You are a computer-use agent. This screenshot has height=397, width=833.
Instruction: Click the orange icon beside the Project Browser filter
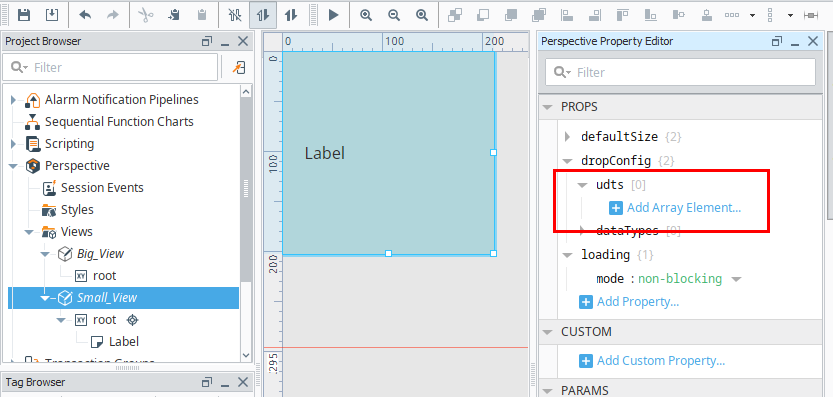pyautogui.click(x=239, y=67)
